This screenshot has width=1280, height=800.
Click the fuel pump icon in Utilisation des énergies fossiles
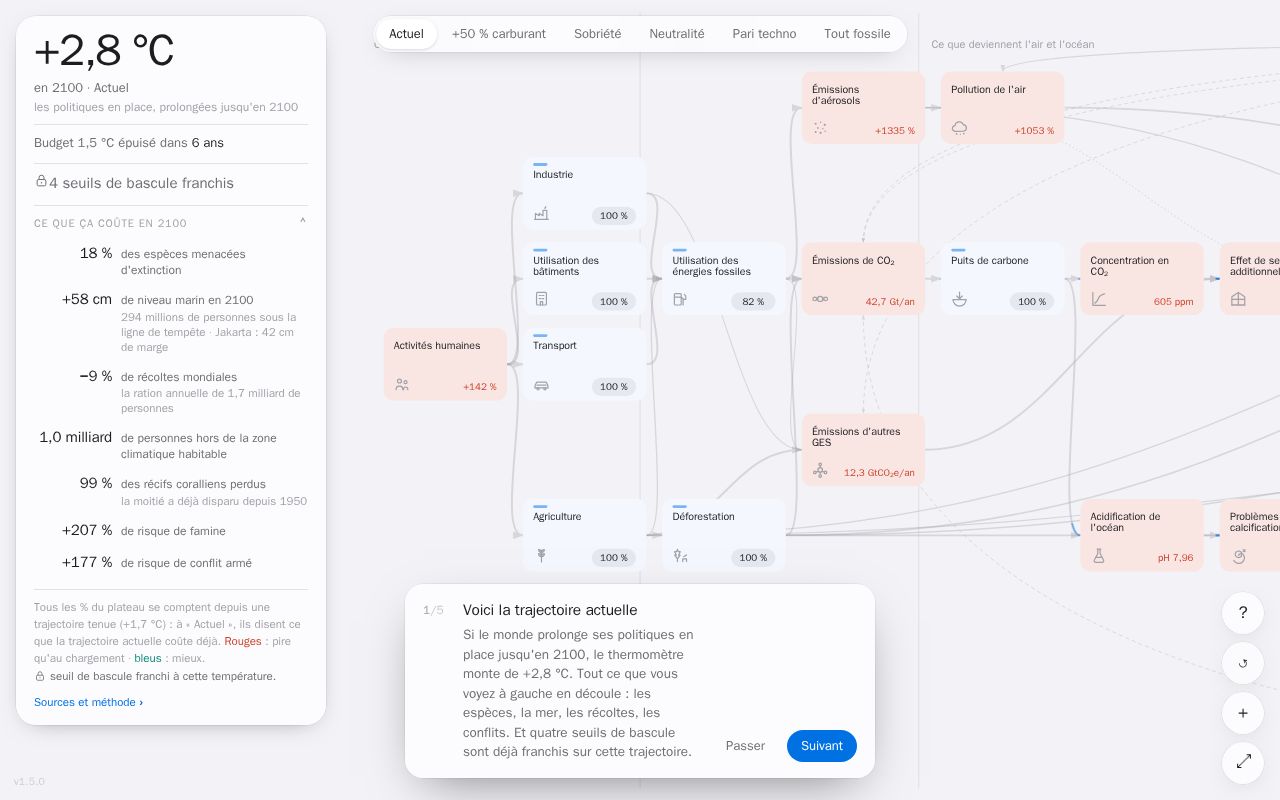pyautogui.click(x=680, y=299)
